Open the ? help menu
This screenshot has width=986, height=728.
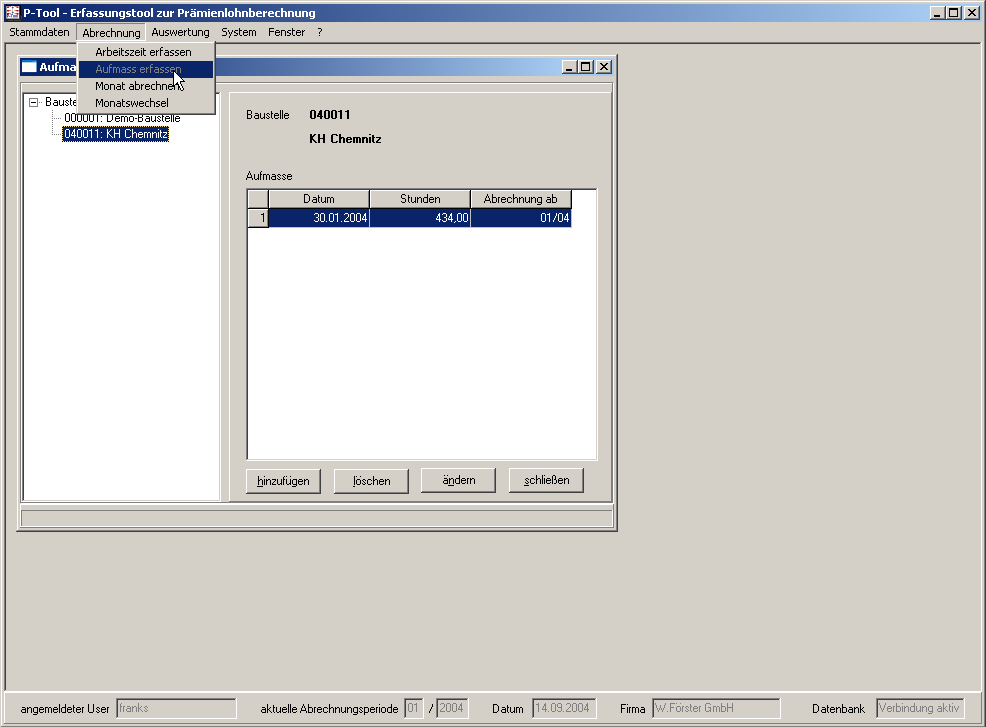coord(320,32)
